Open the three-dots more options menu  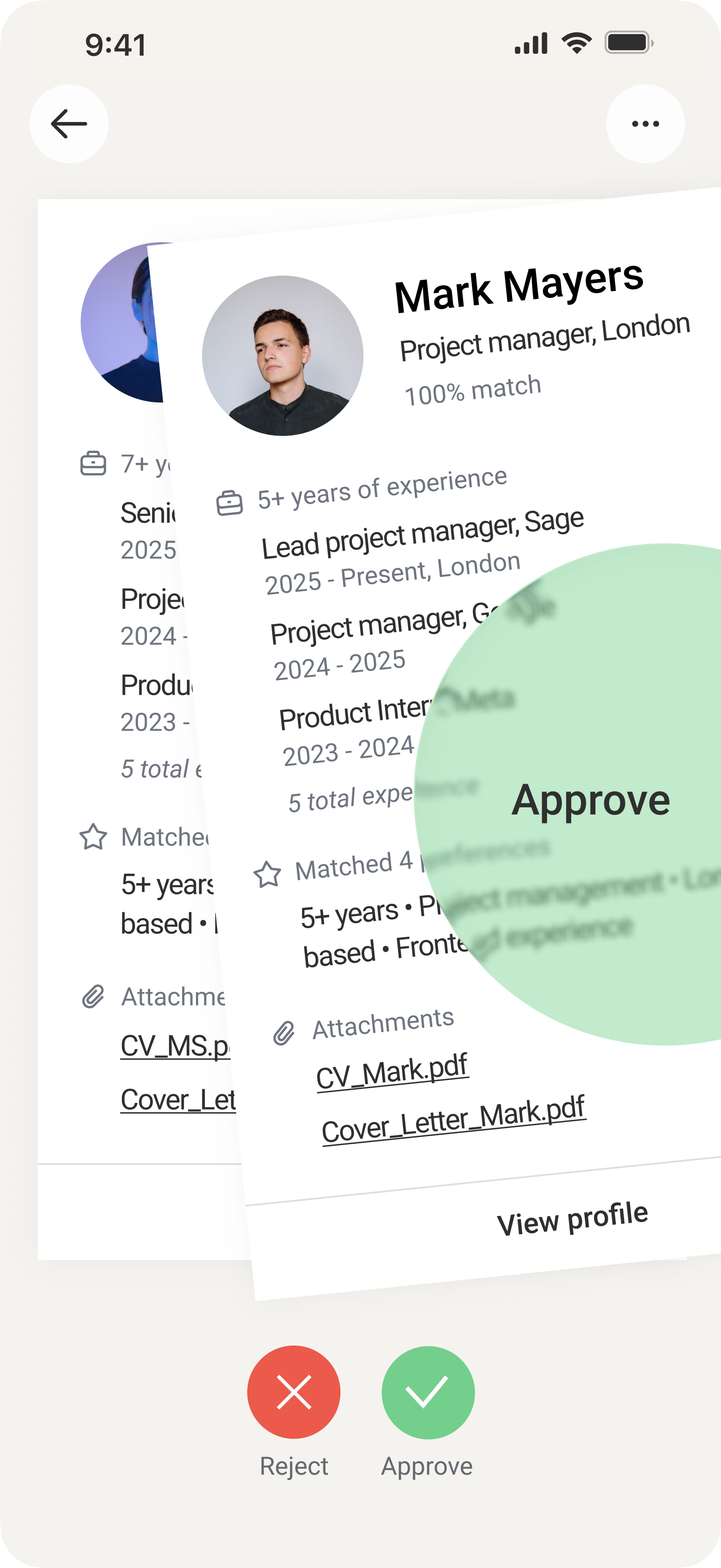[645, 124]
